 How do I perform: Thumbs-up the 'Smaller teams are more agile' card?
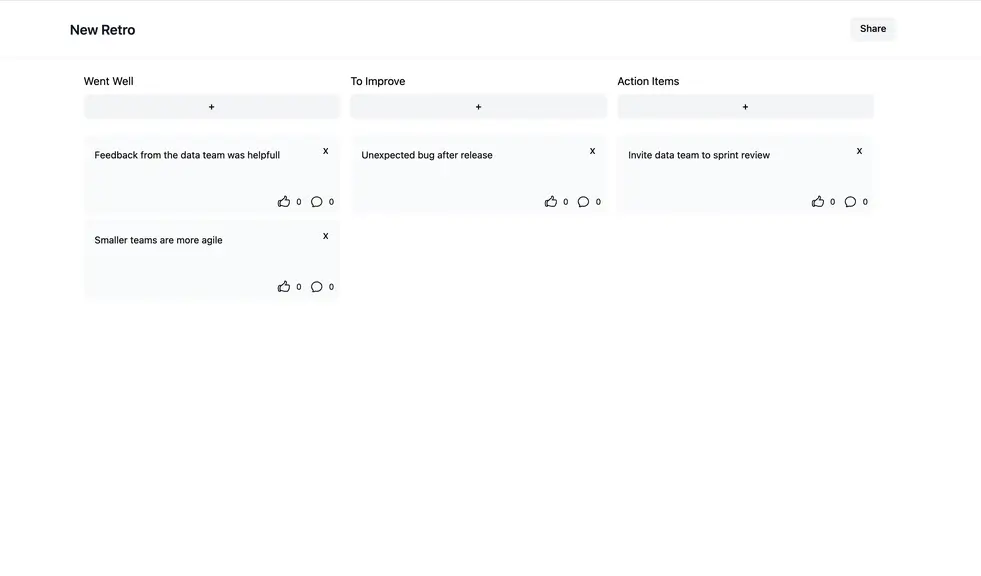coord(284,286)
